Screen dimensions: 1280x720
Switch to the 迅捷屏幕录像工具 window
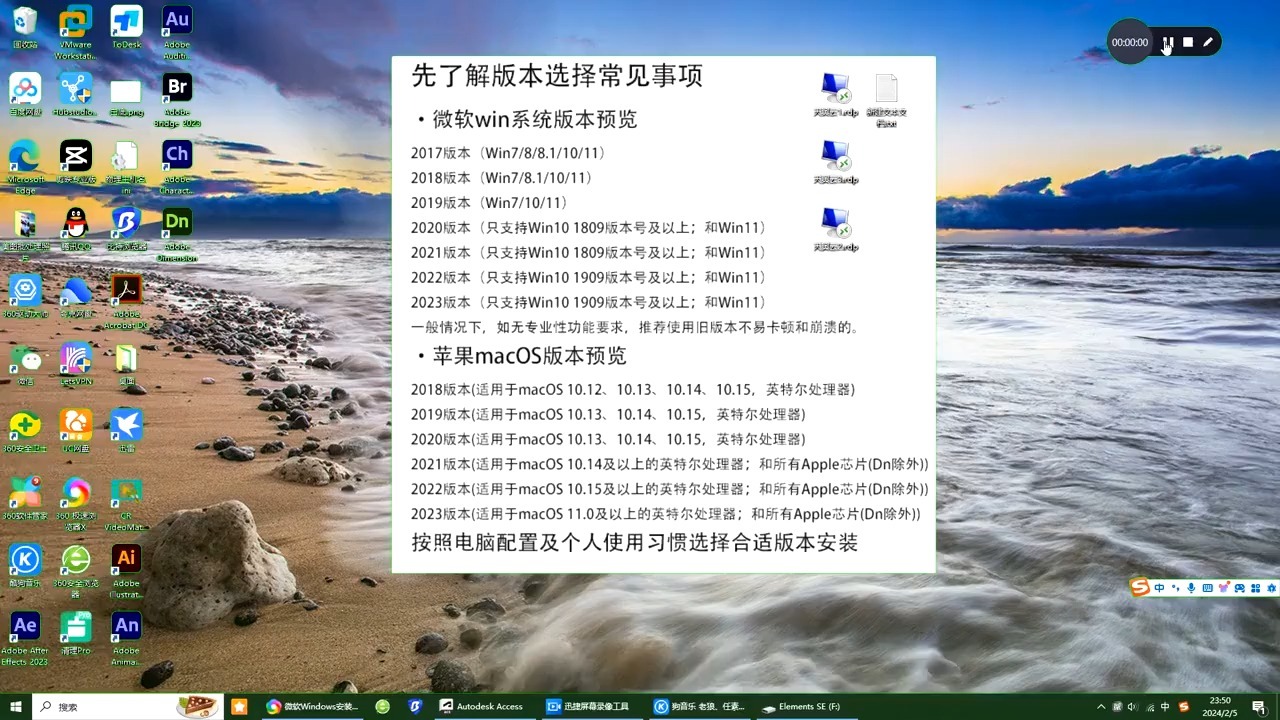(590, 706)
